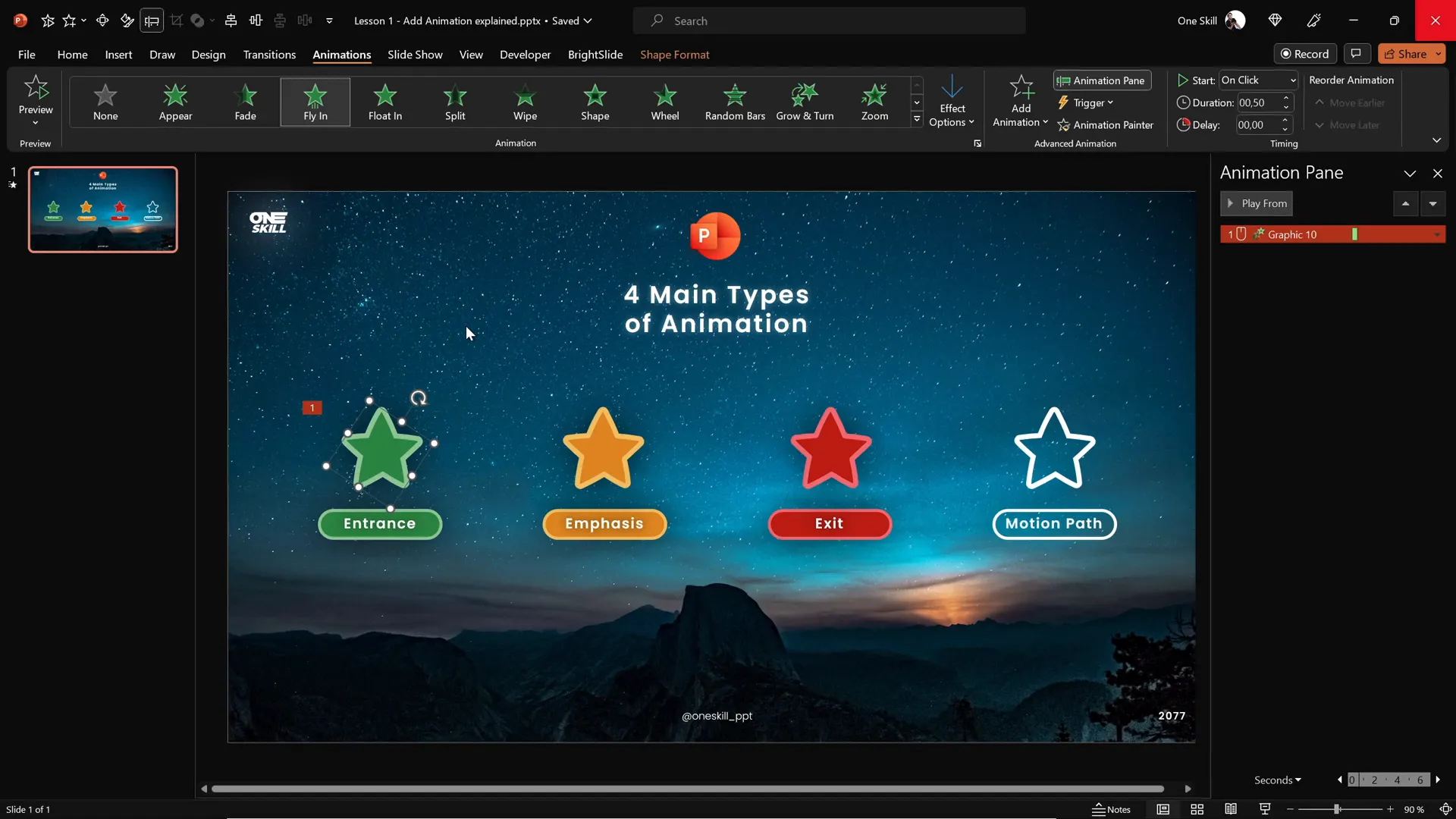Apply the Wheel animation effect
Viewport: 1456px width, 819px height.
tap(665, 102)
